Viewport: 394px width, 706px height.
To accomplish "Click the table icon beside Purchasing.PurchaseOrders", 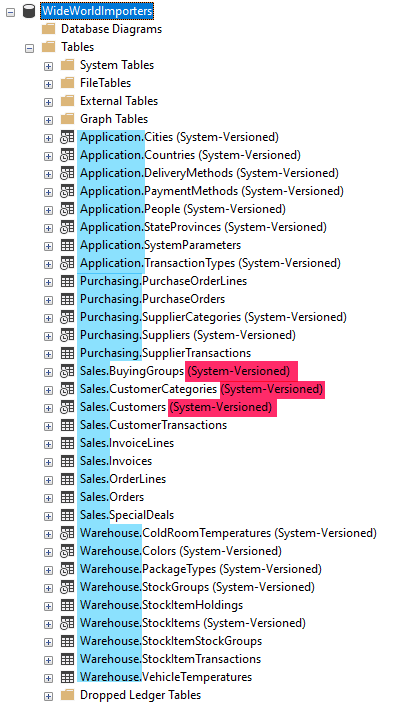I will tap(67, 299).
